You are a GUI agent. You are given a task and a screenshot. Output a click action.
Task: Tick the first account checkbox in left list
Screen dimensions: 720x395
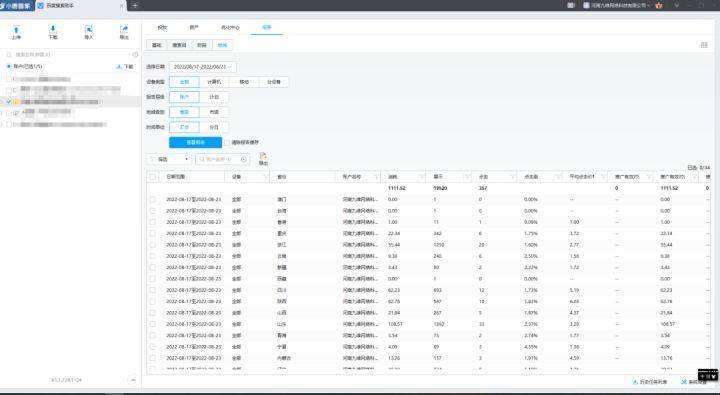point(9,79)
